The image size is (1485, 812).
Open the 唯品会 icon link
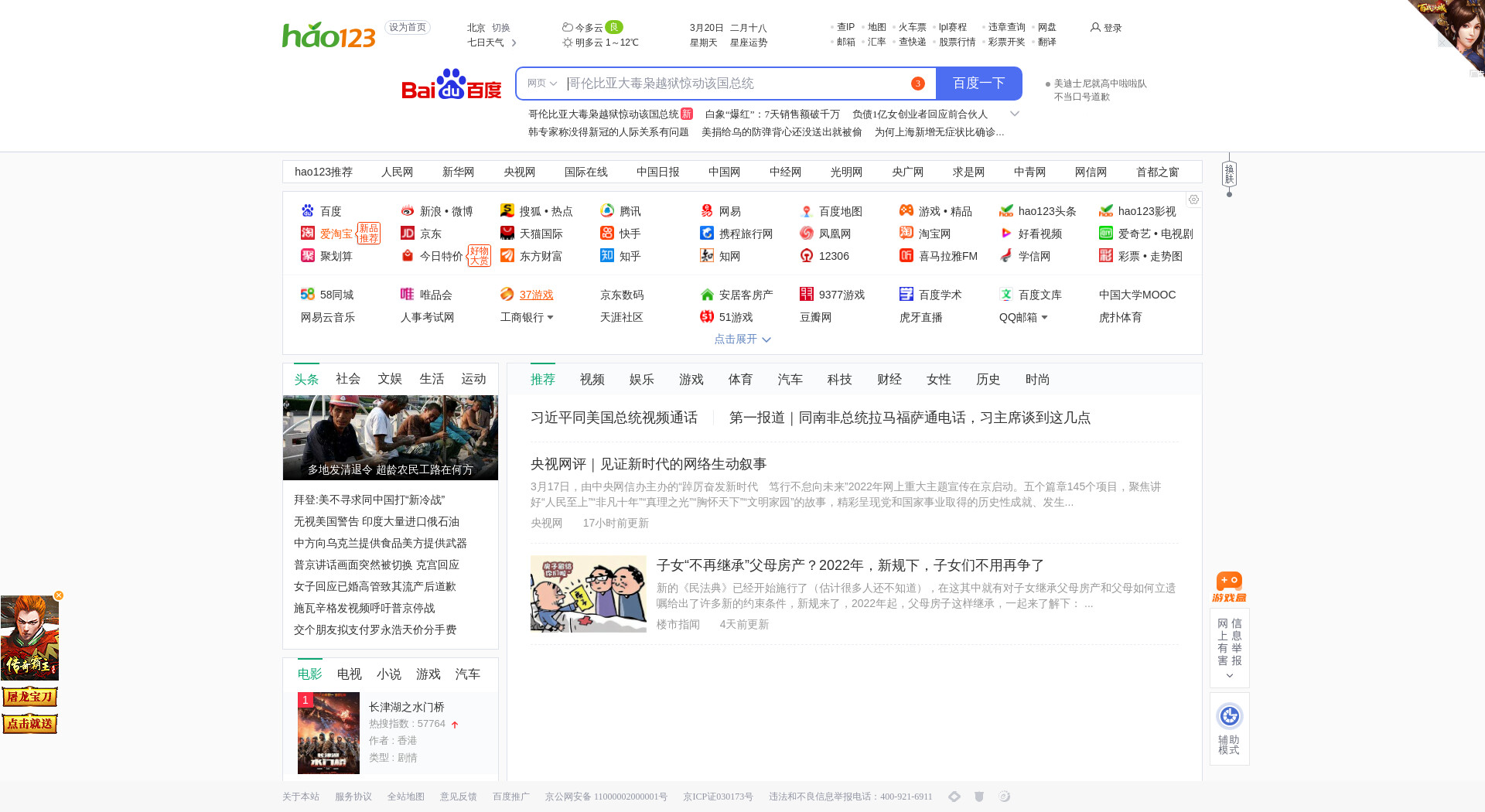point(408,294)
